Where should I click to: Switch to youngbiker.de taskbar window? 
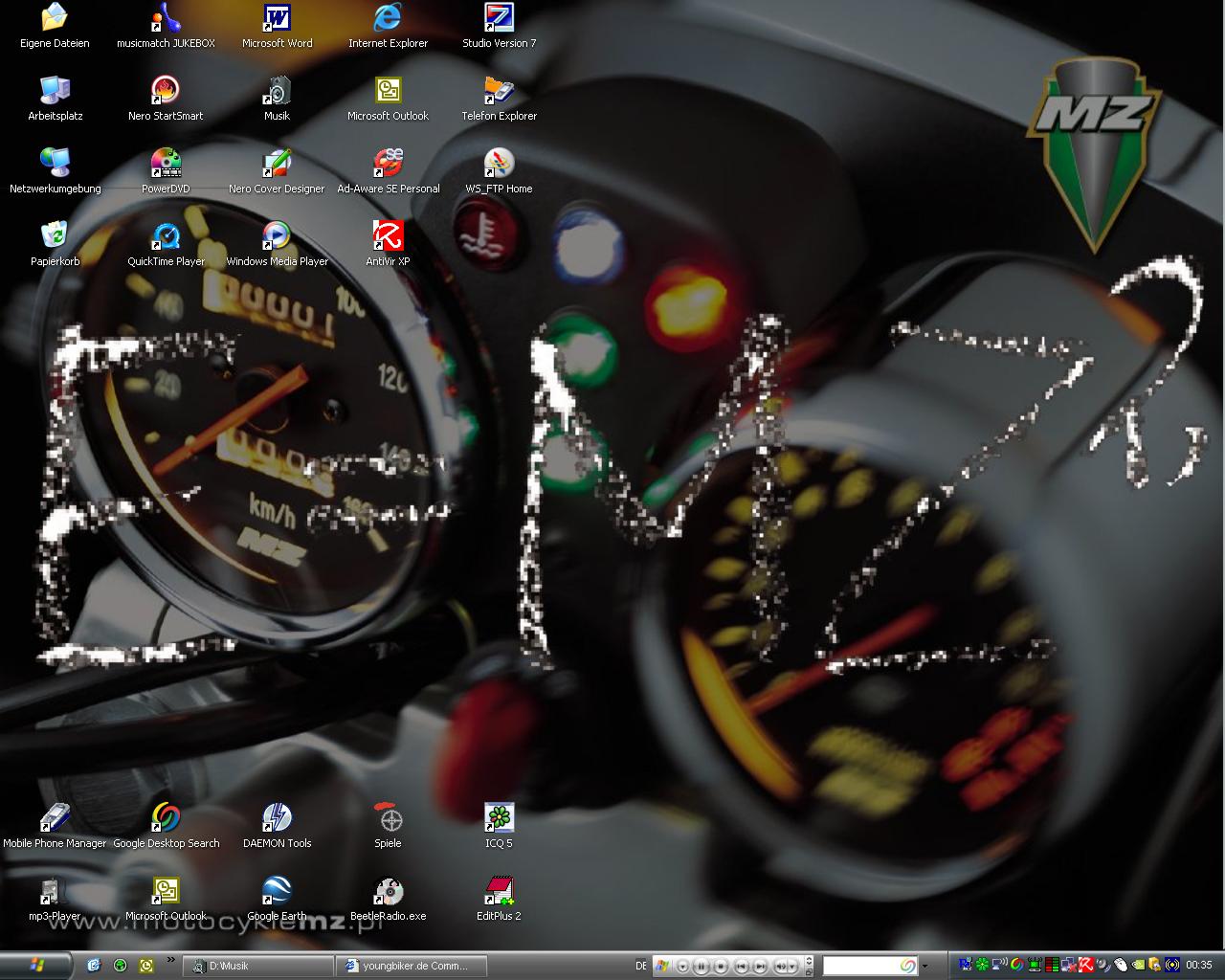[412, 966]
